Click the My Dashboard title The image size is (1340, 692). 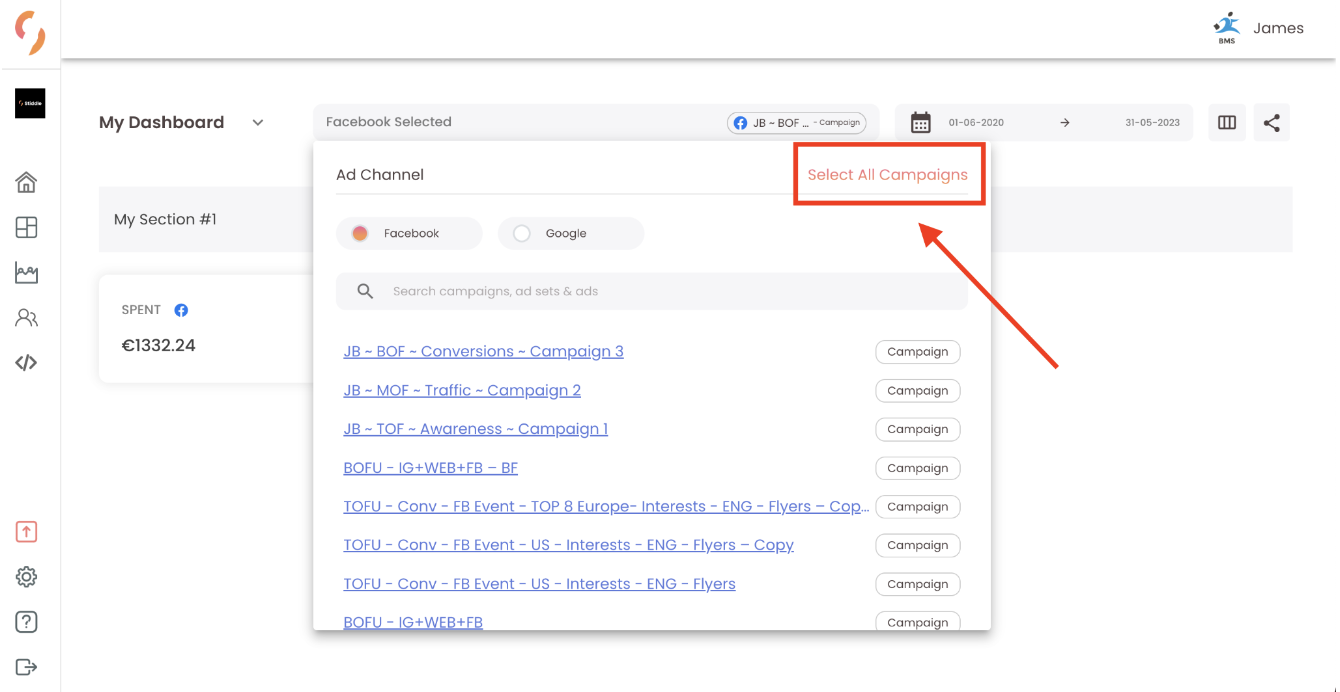(x=162, y=122)
